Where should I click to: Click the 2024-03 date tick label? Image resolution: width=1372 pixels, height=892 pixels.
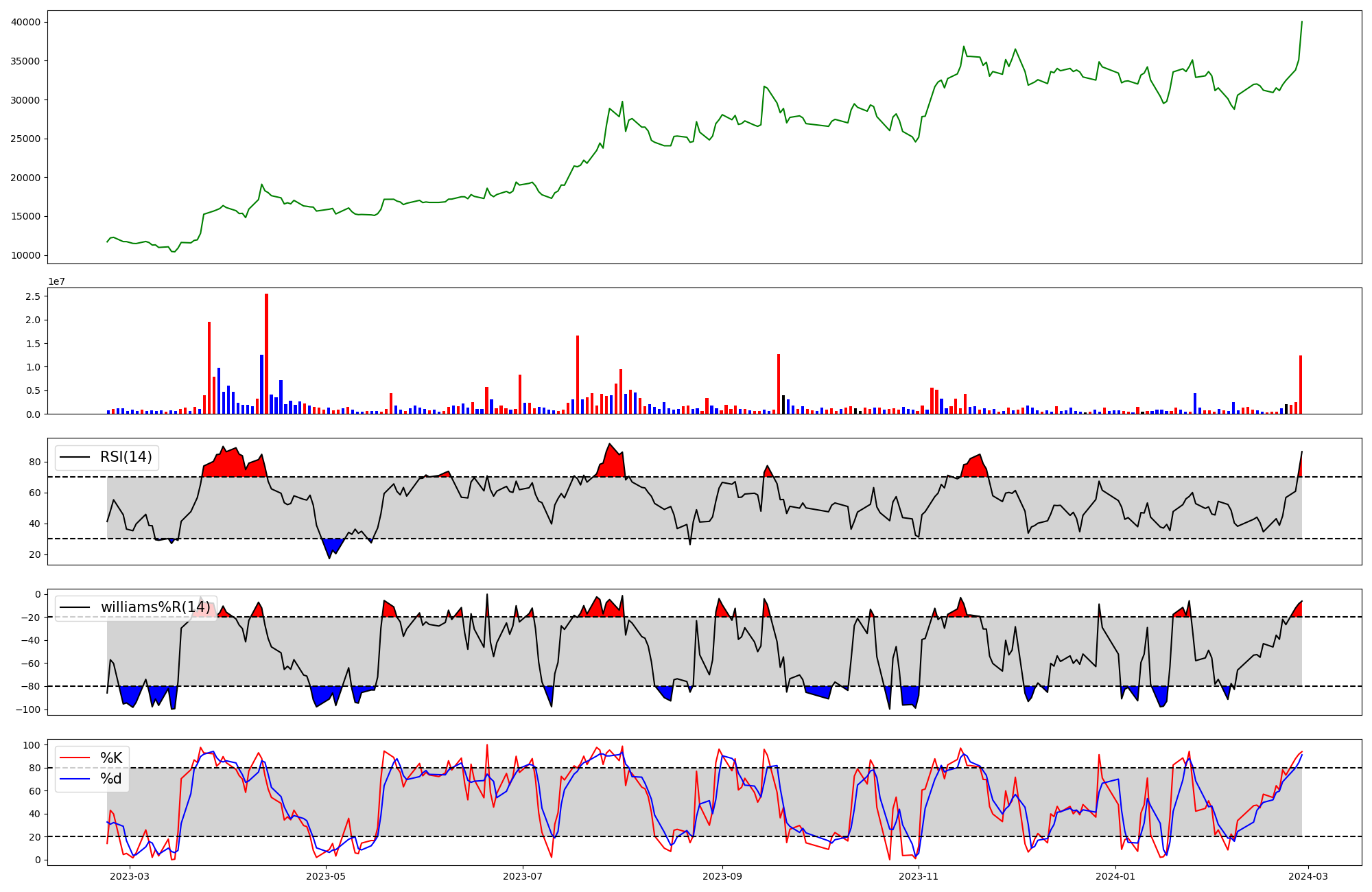click(x=1309, y=876)
